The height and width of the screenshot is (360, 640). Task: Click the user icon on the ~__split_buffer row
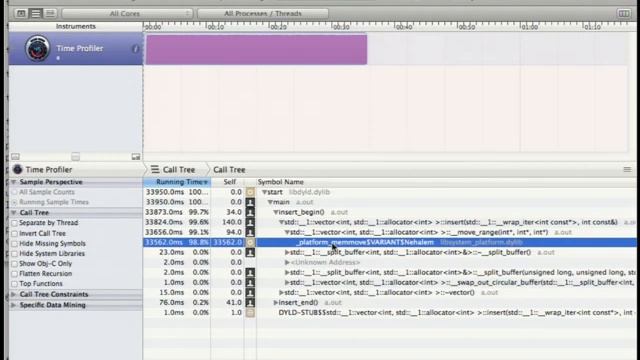tap(250, 252)
